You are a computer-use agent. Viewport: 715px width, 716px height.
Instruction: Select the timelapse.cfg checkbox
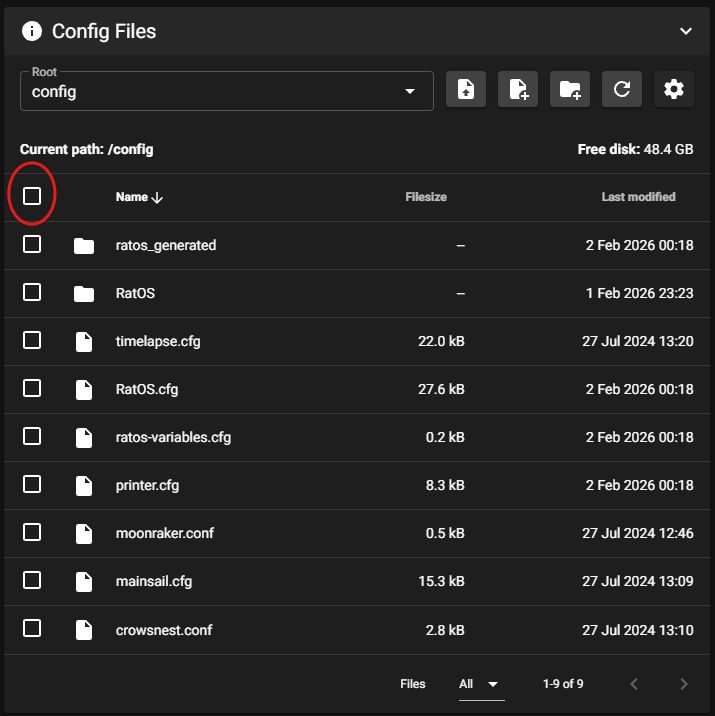pos(32,340)
